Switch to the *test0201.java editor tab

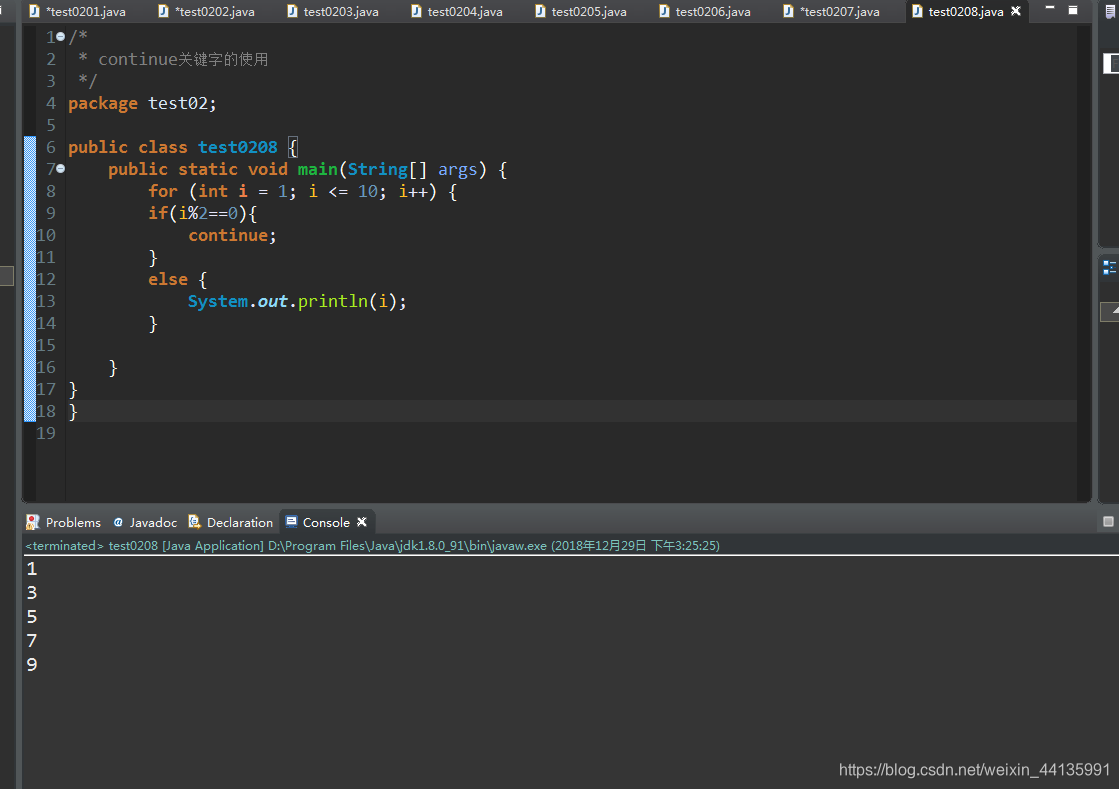(77, 11)
